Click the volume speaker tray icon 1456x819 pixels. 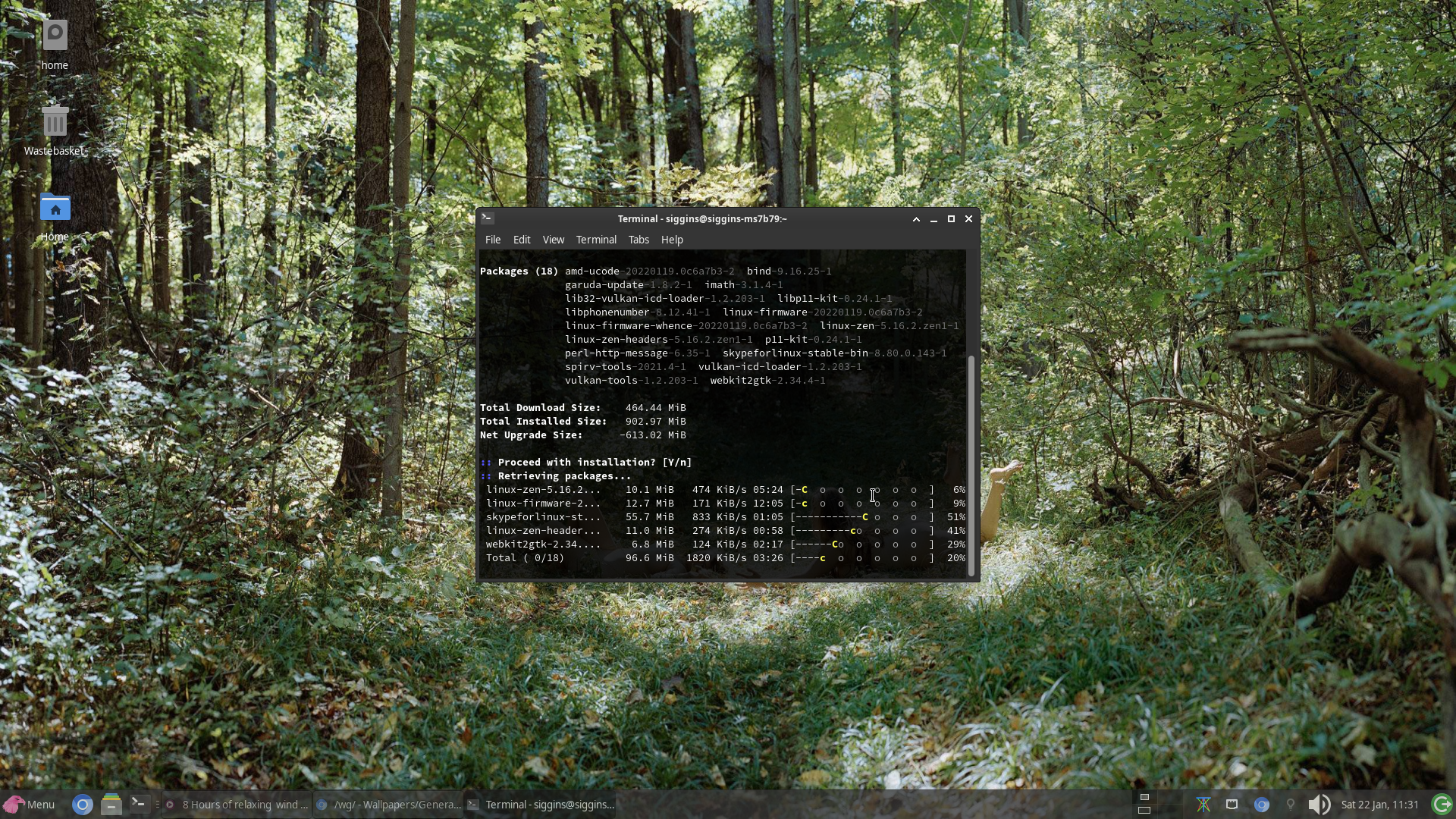(x=1319, y=805)
